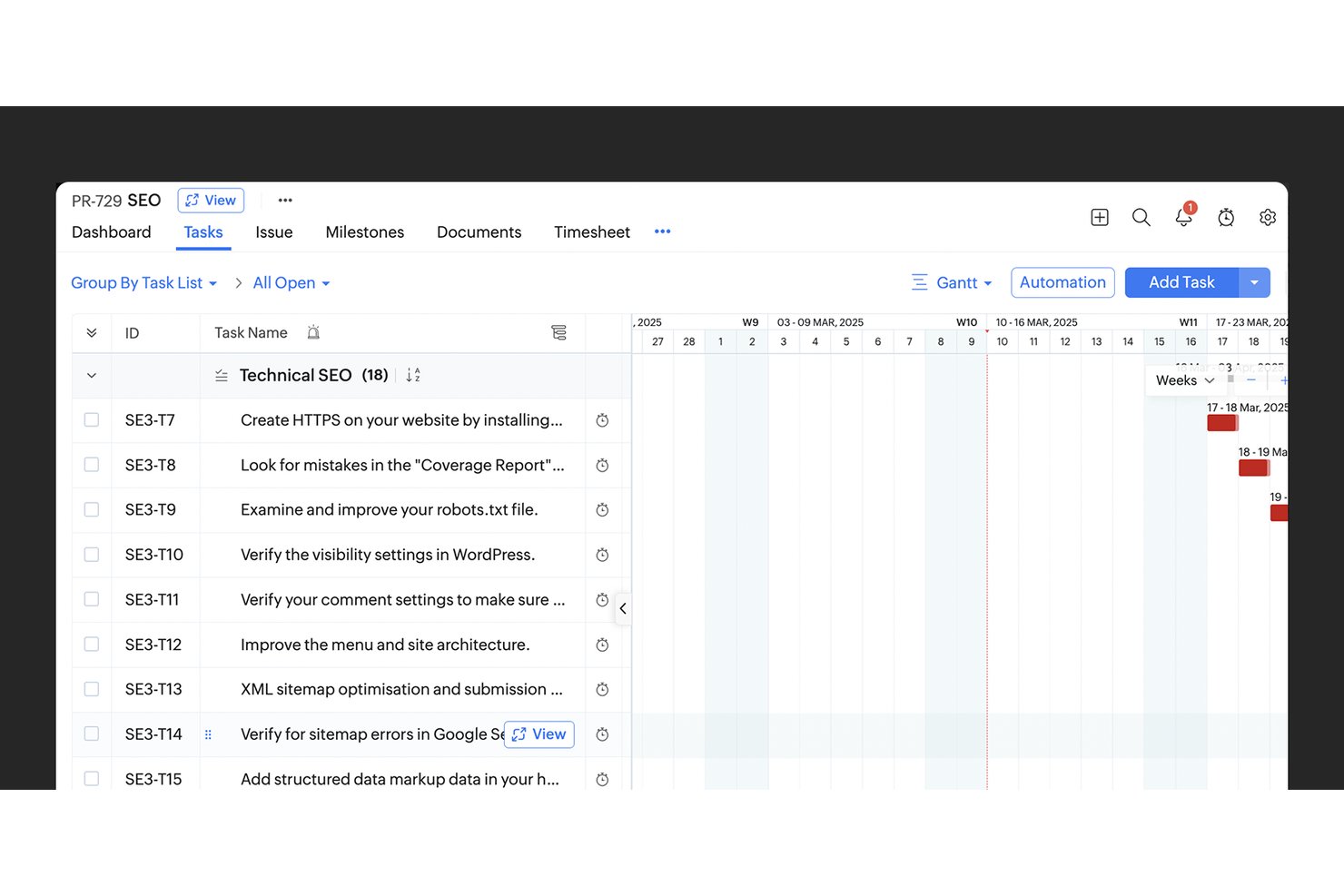Image resolution: width=1344 pixels, height=896 pixels.
Task: Start the timer for task SE3-T14
Action: 602,734
